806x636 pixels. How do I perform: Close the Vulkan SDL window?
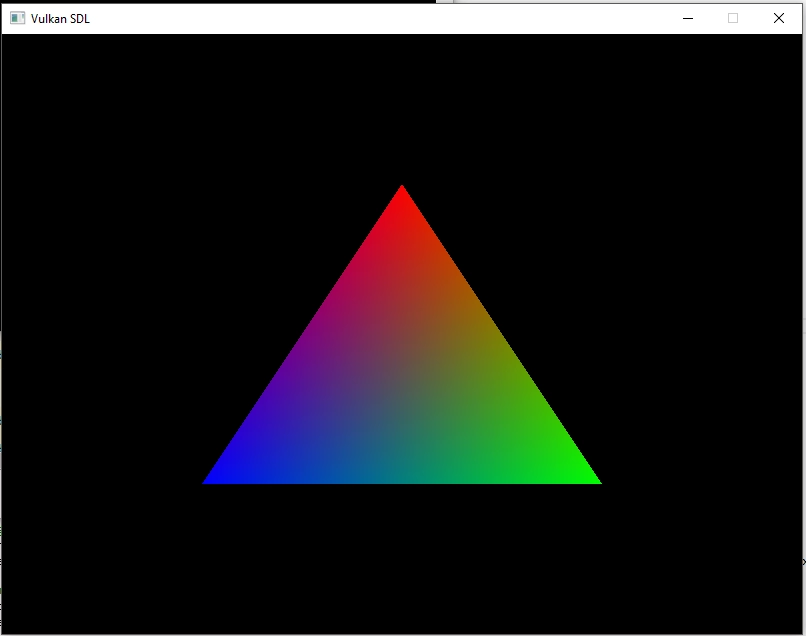pyautogui.click(x=779, y=18)
